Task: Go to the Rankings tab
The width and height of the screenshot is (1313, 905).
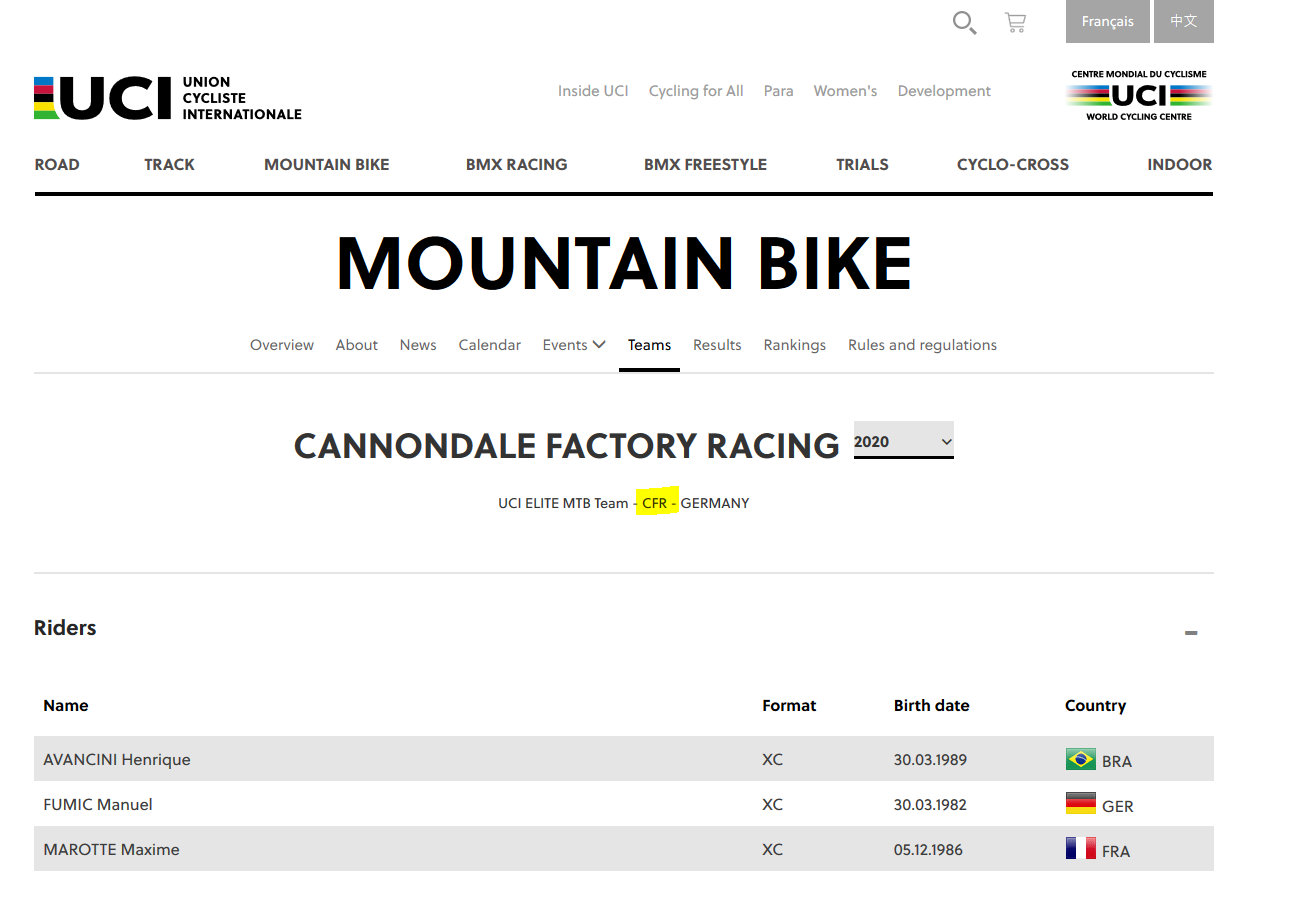Action: point(794,345)
